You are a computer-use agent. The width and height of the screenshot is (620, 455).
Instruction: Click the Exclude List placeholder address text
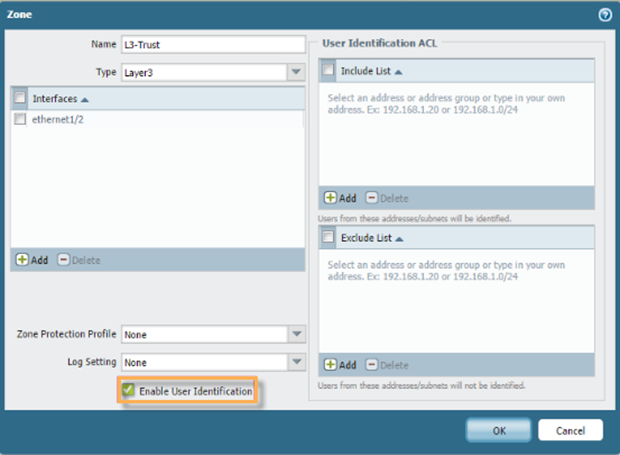pyautogui.click(x=446, y=270)
